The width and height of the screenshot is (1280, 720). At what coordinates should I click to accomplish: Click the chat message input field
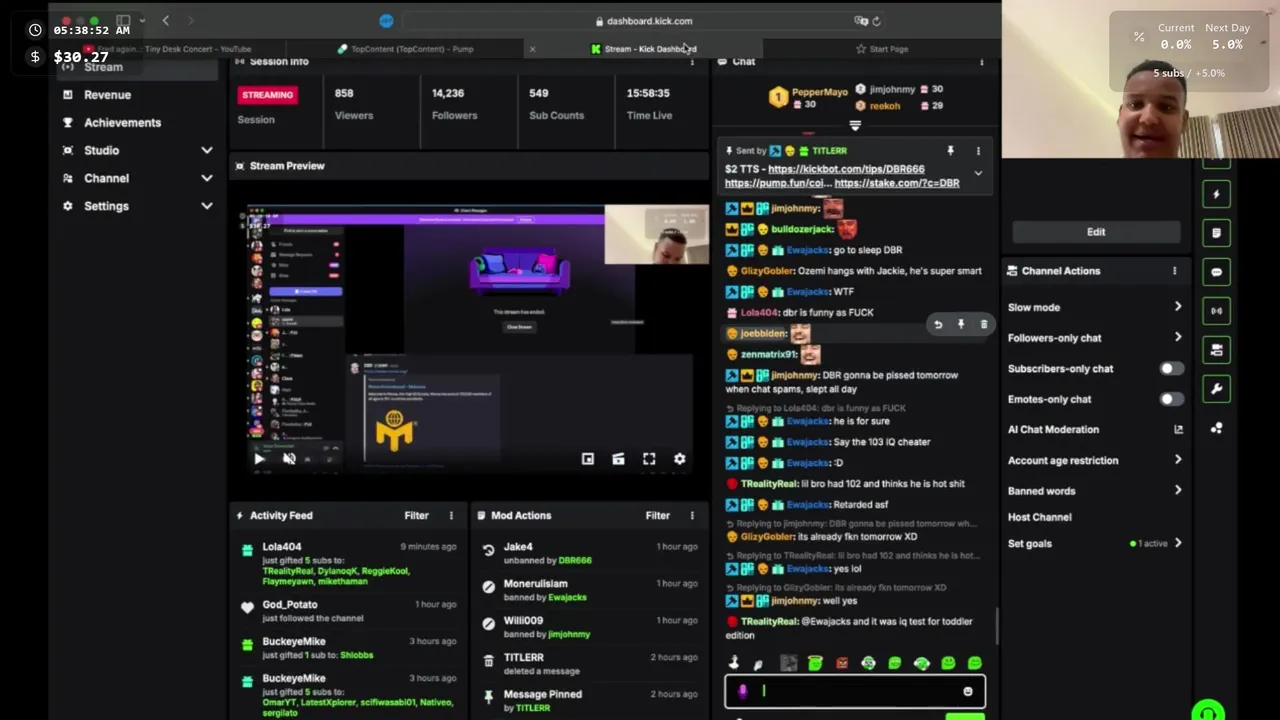[x=855, y=691]
